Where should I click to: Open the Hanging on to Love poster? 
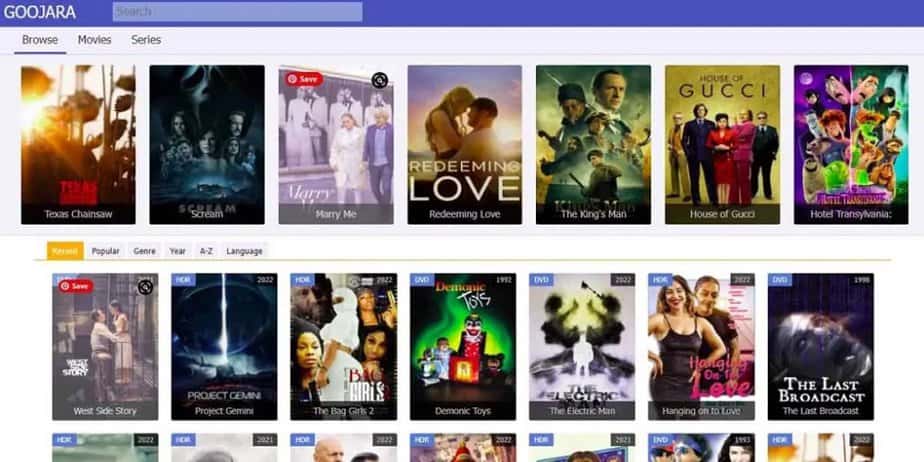(x=701, y=346)
